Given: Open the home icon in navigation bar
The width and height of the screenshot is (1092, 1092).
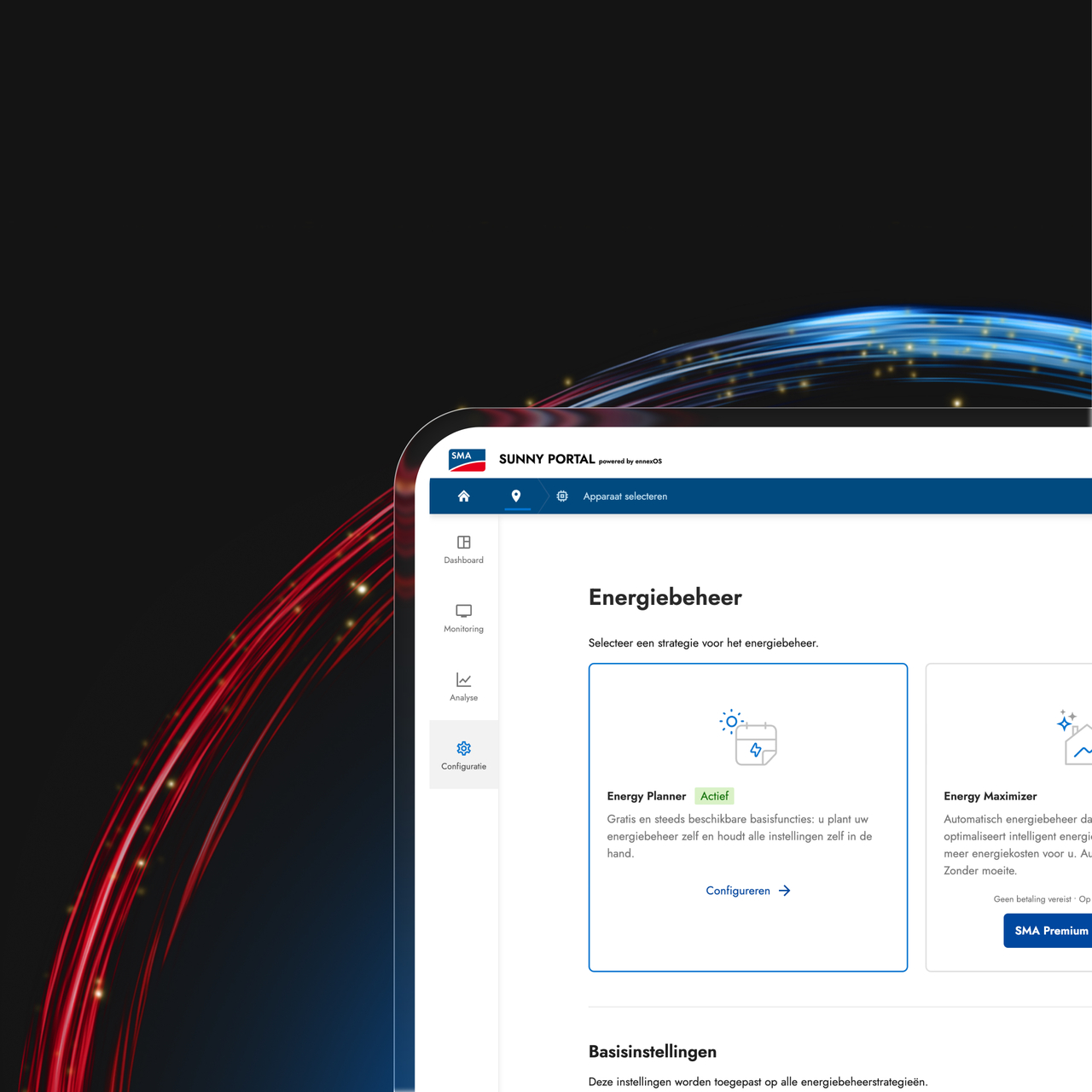Looking at the screenshot, I should (x=464, y=496).
